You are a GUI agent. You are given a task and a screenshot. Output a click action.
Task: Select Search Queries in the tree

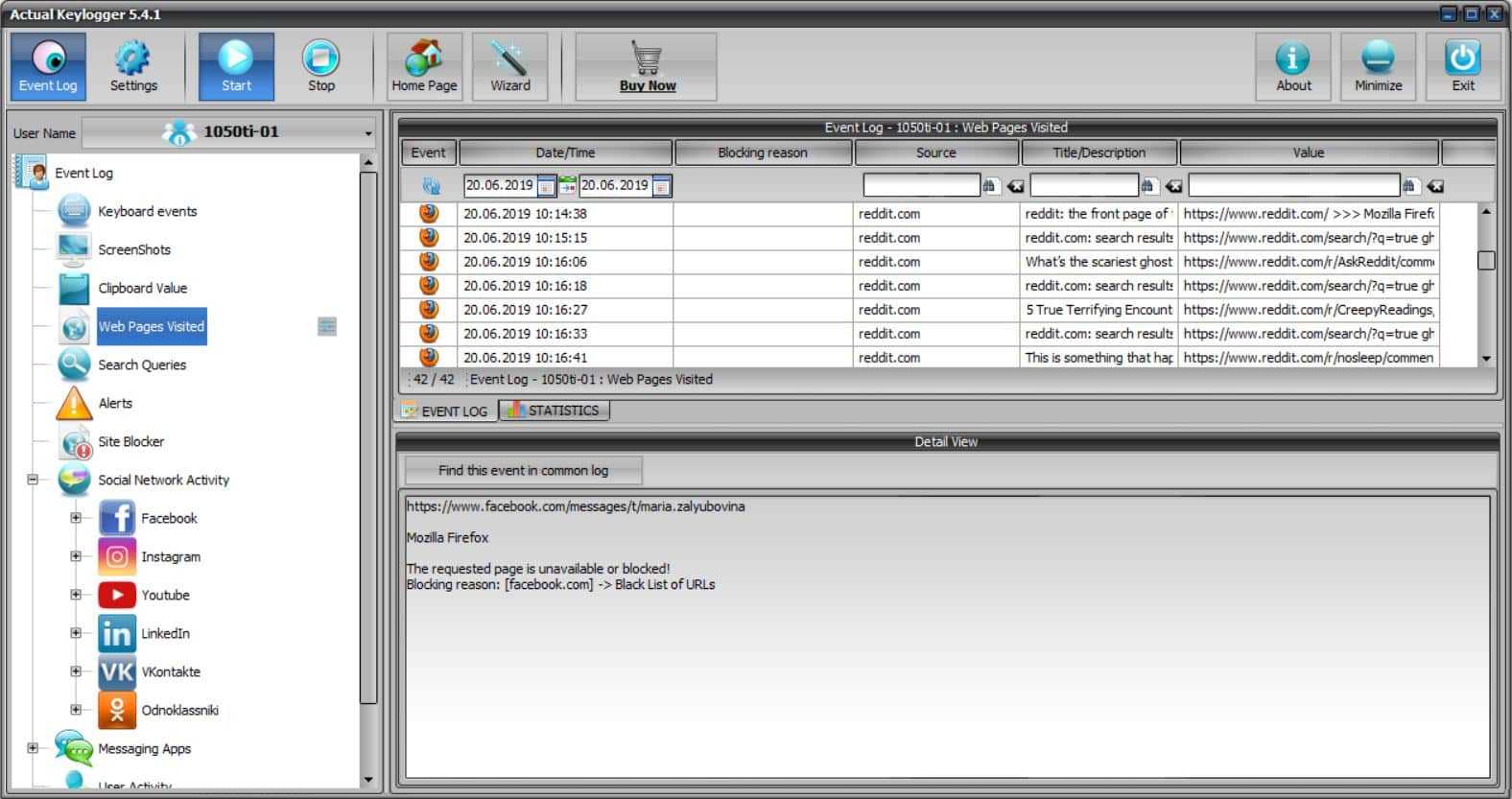pyautogui.click(x=142, y=364)
